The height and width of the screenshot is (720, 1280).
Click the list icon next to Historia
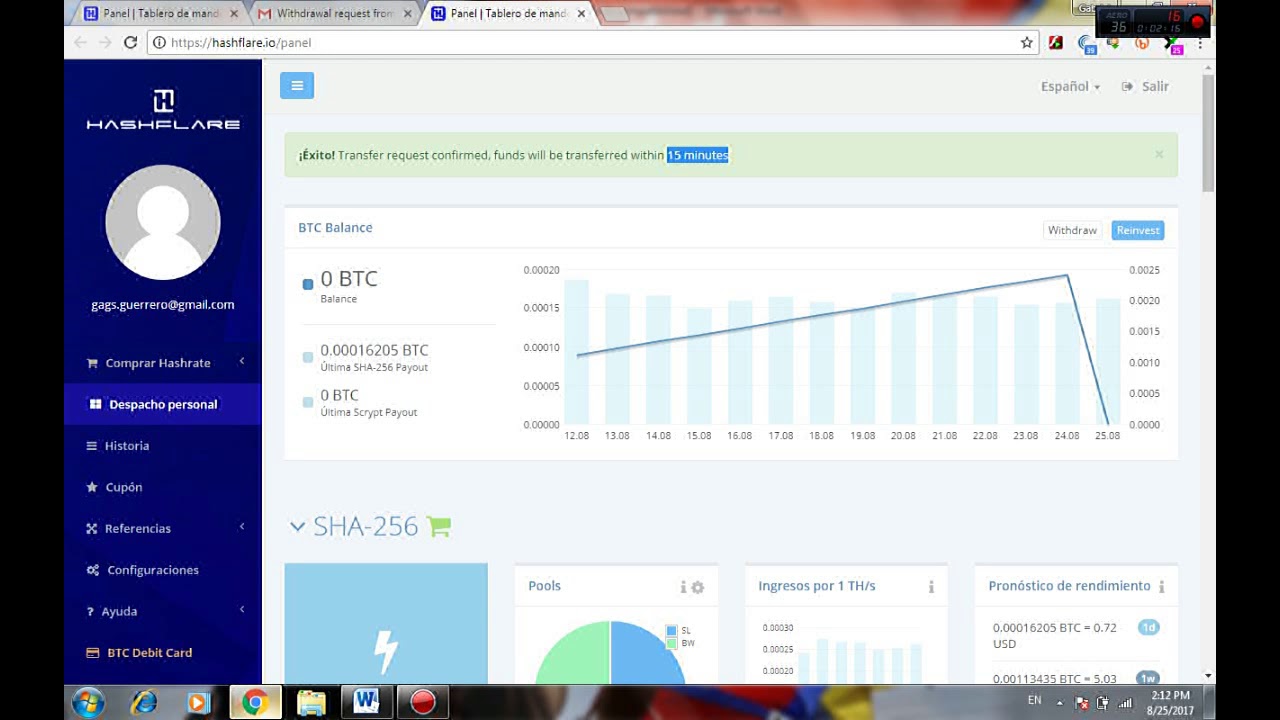pos(93,446)
